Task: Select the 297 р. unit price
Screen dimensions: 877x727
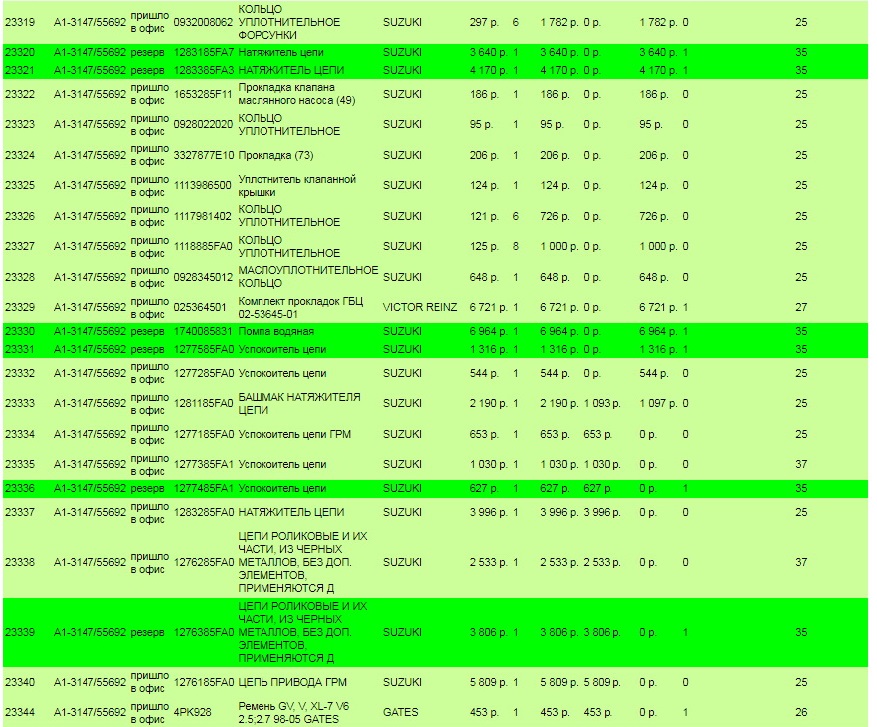Action: (486, 22)
